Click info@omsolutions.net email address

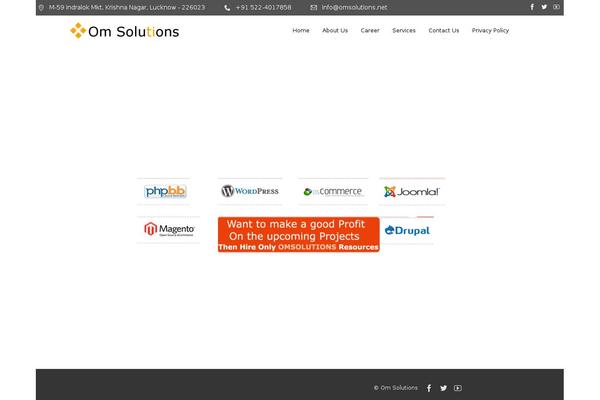(354, 7)
